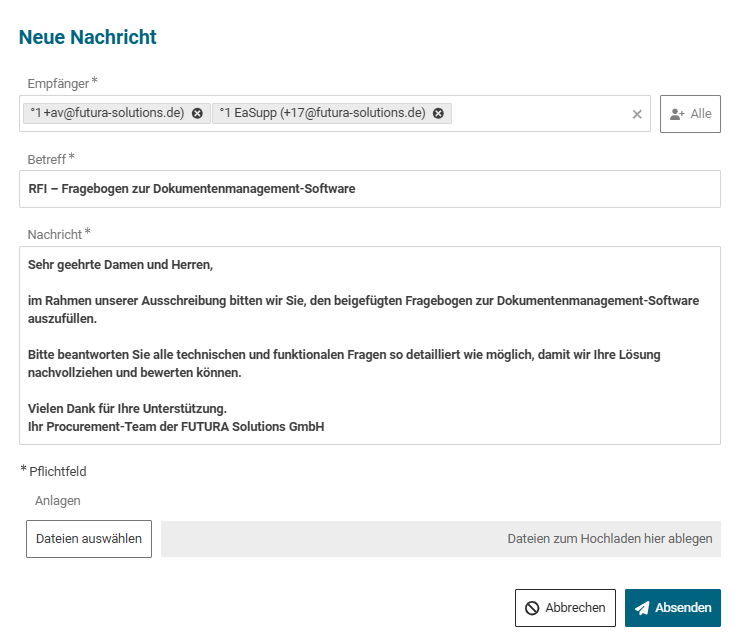The width and height of the screenshot is (738, 638).
Task: Click the Empfänger field label
Action: 58,83
